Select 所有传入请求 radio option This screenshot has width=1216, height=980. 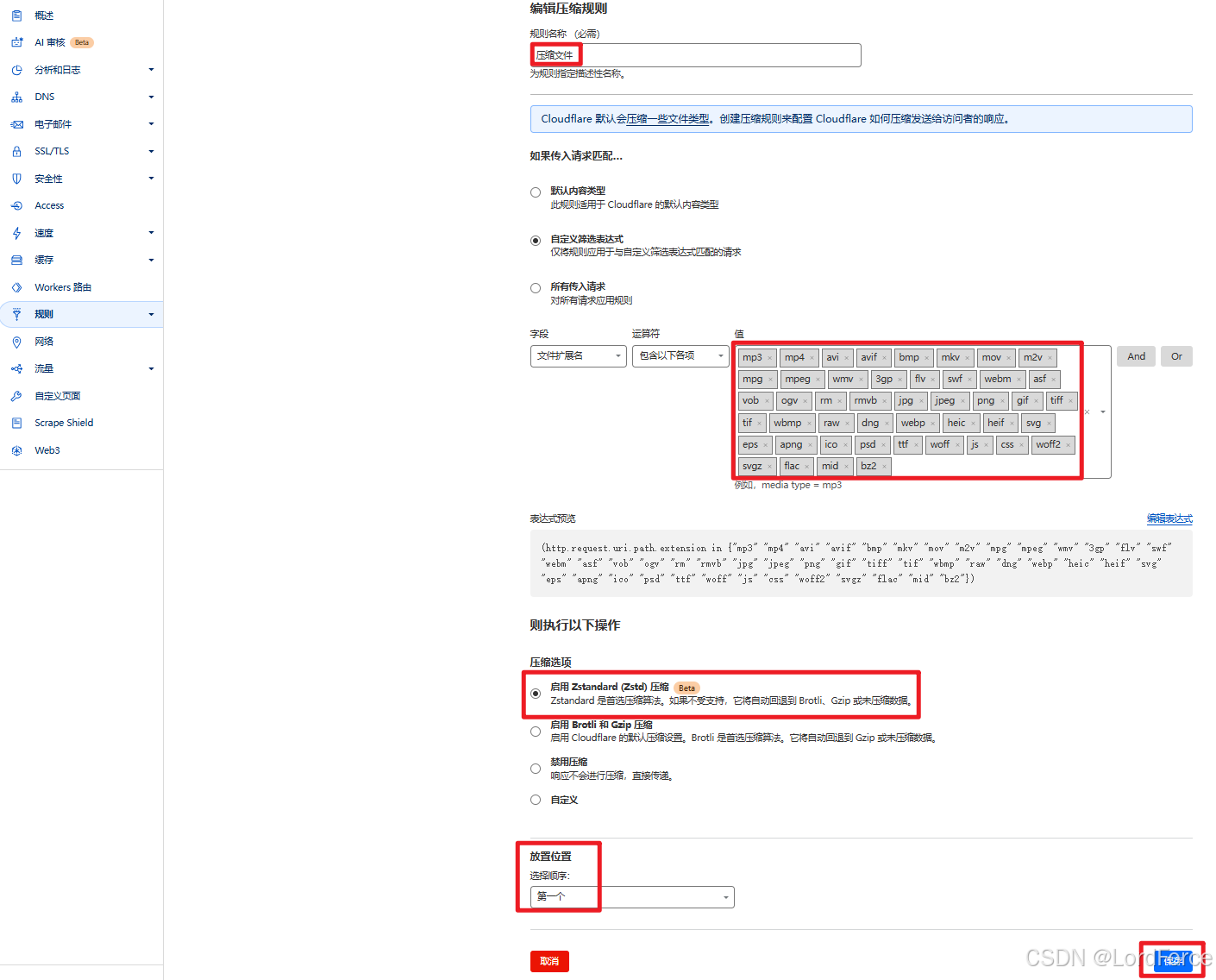pyautogui.click(x=536, y=288)
